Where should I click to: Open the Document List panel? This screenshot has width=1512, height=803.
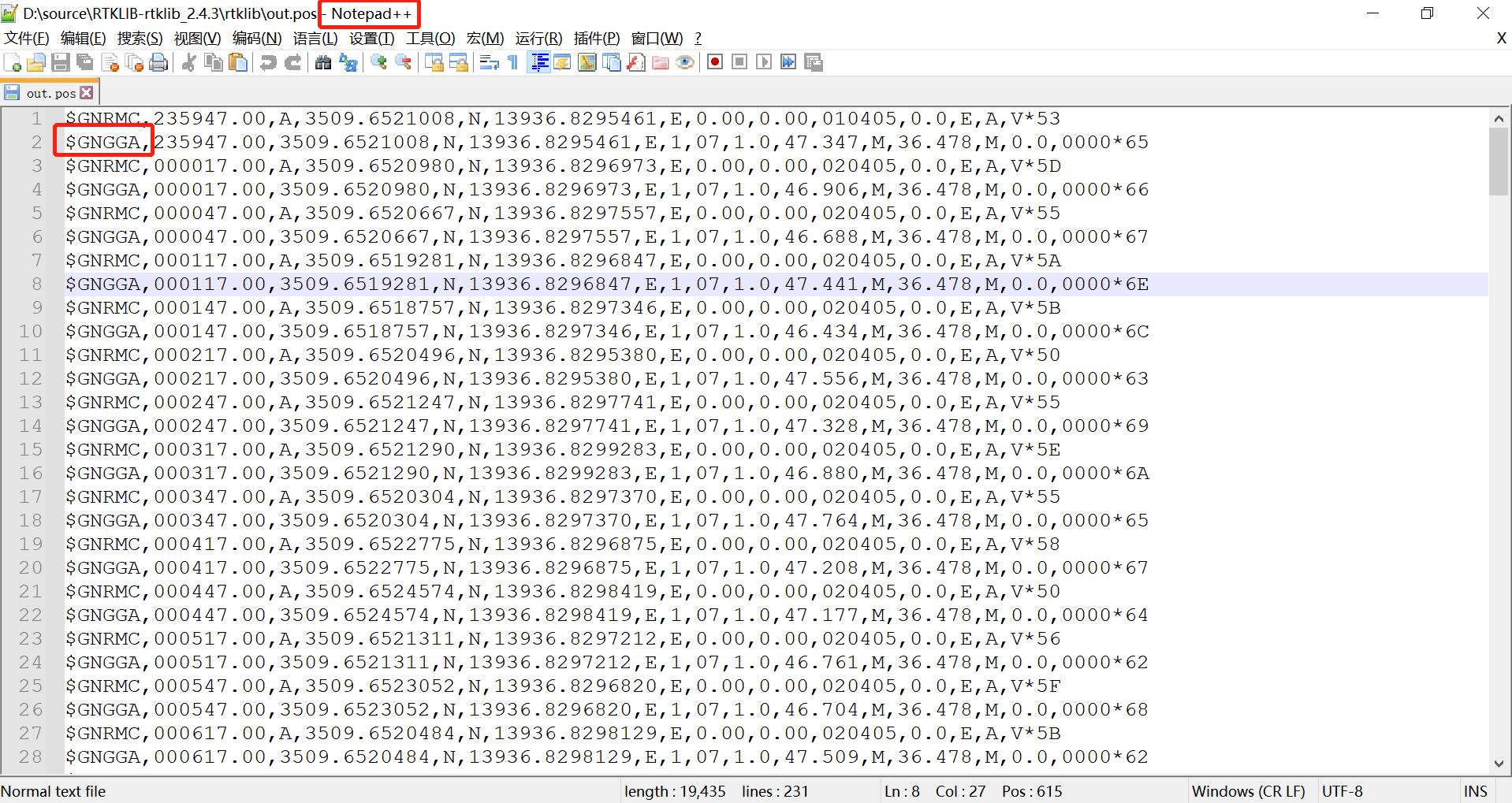coord(612,62)
